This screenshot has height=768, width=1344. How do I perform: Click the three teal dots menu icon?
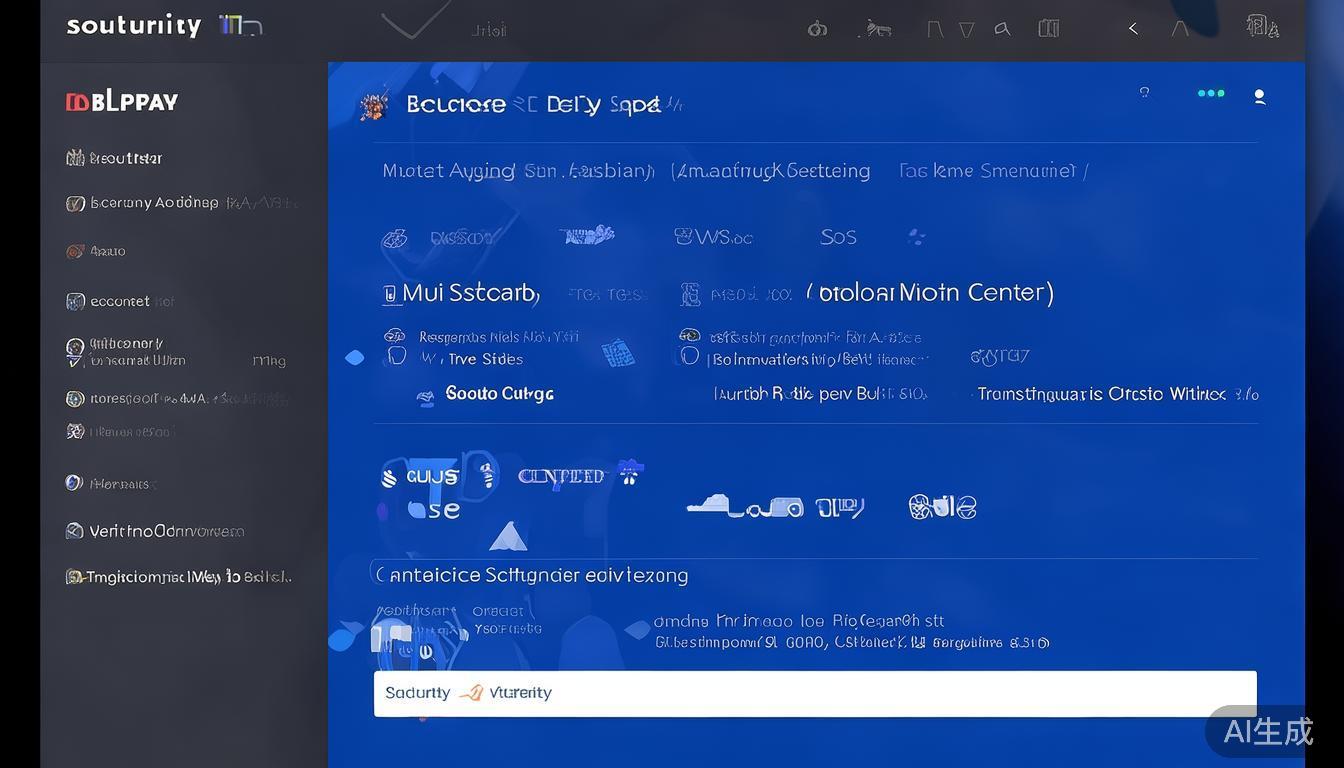[x=1210, y=94]
